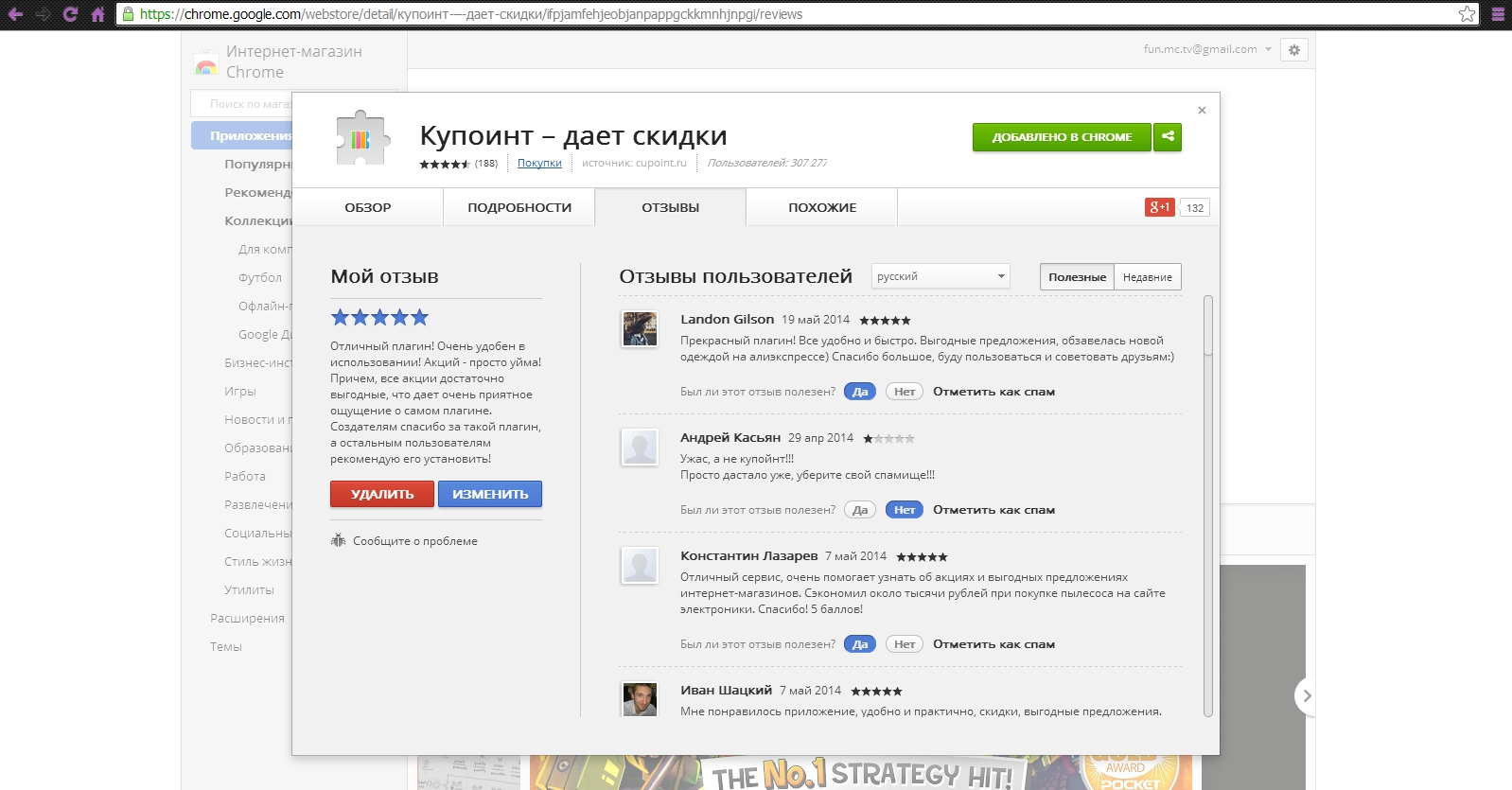This screenshot has width=1512, height=790.
Task: Share extension via green share icon
Action: click(x=1168, y=137)
